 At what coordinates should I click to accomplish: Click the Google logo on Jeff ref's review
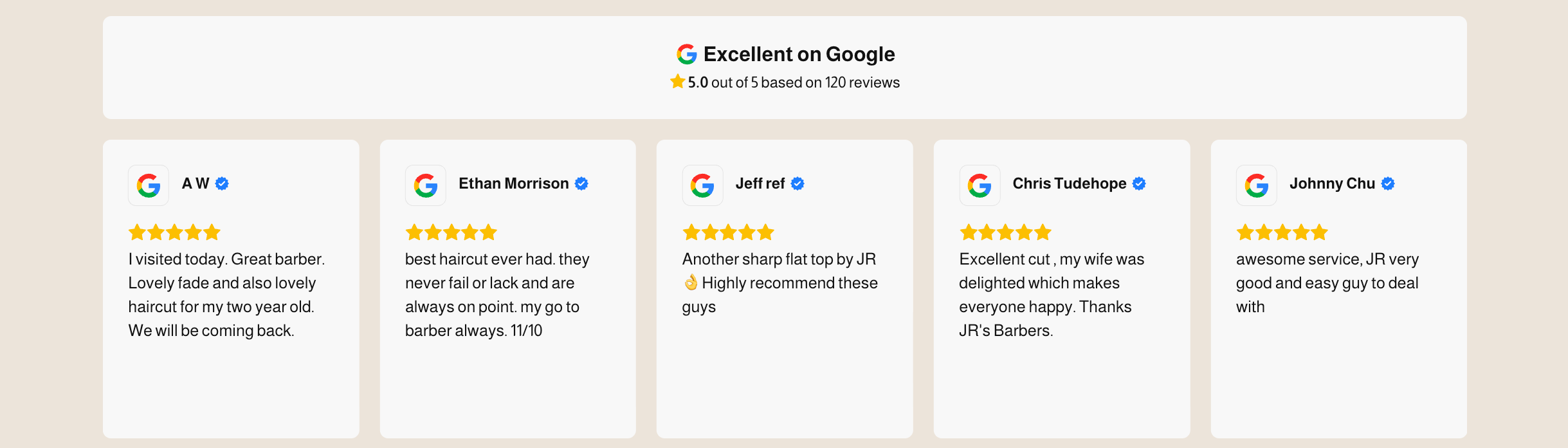pyautogui.click(x=702, y=185)
